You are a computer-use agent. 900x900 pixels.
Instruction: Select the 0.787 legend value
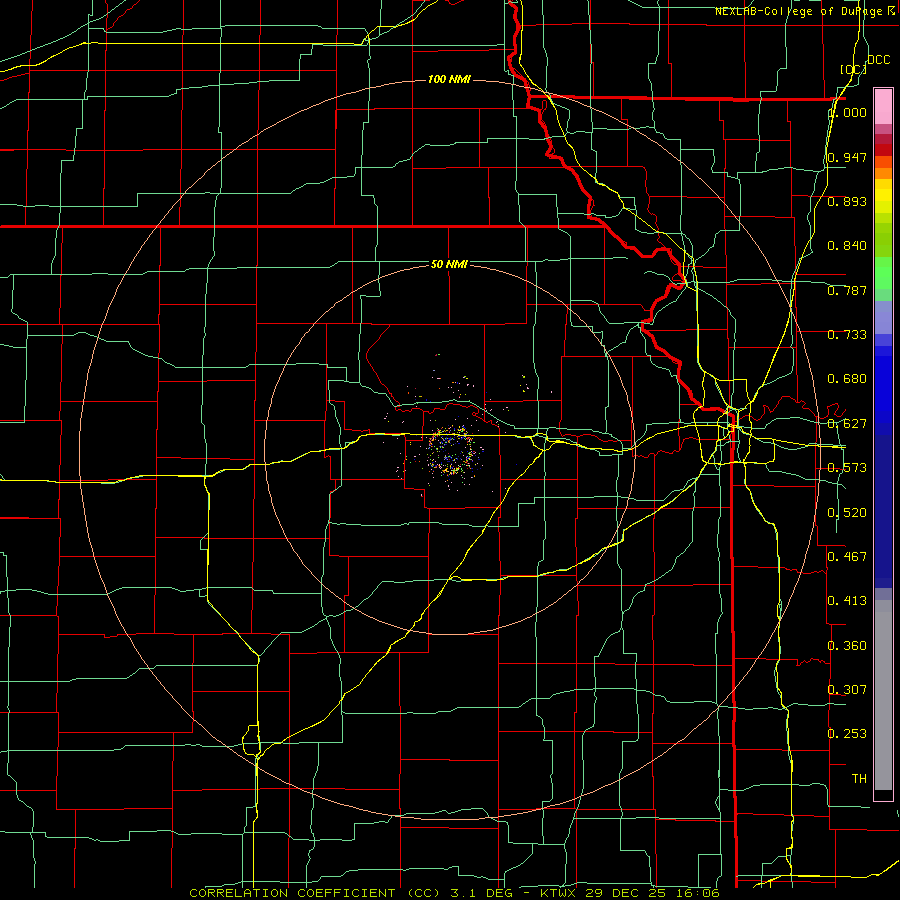click(x=847, y=290)
